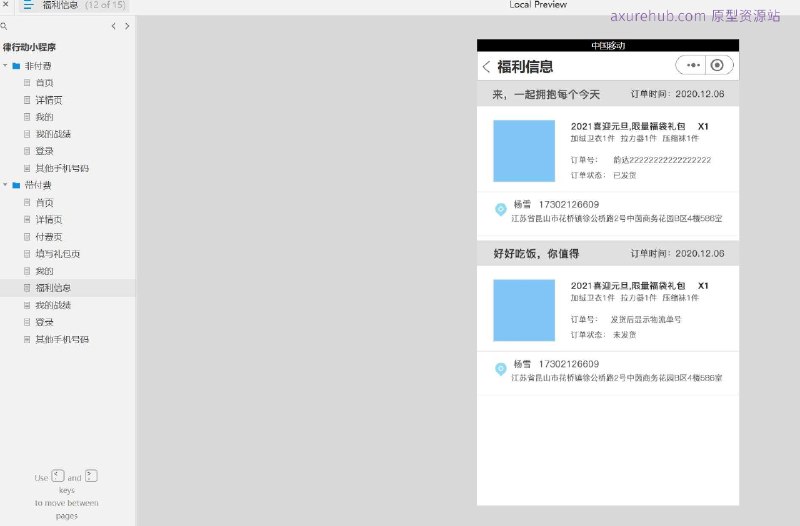Tap address line in the first order
Image resolution: width=800 pixels, height=526 pixels.
pyautogui.click(x=617, y=218)
